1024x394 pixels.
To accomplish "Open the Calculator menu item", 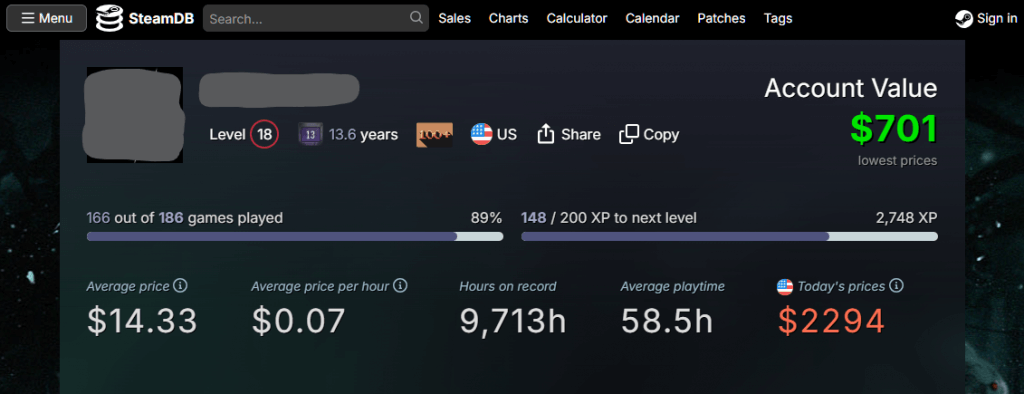I will 577,18.
